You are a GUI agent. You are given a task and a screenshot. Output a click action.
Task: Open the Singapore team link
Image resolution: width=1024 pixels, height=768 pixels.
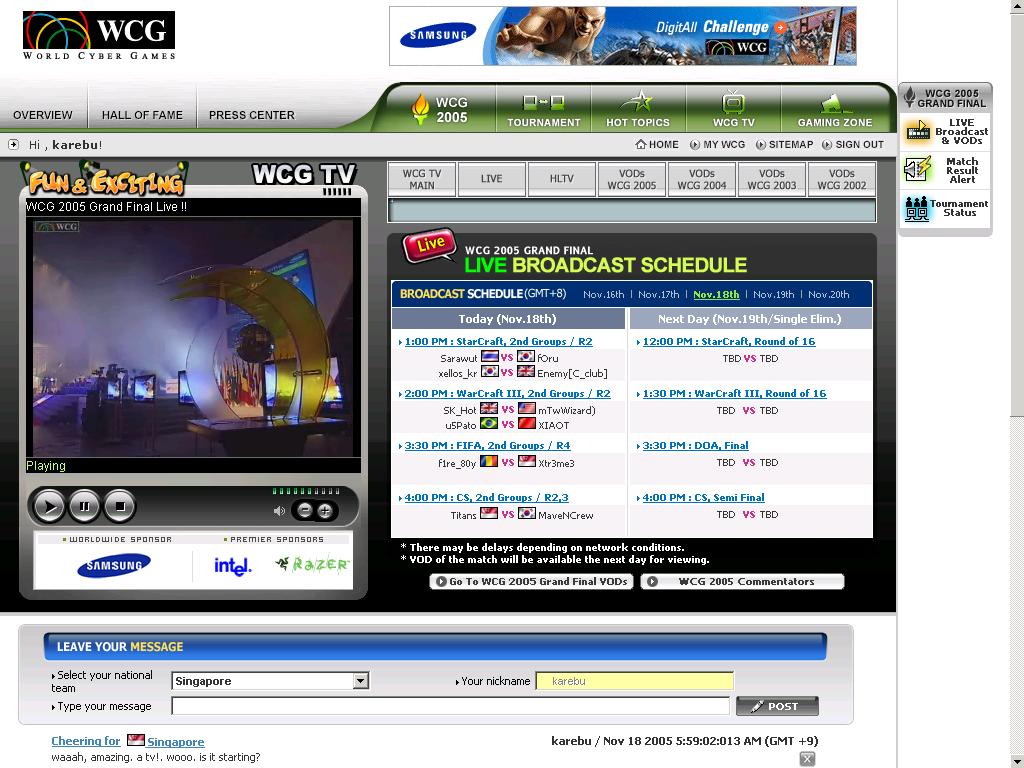(x=175, y=742)
